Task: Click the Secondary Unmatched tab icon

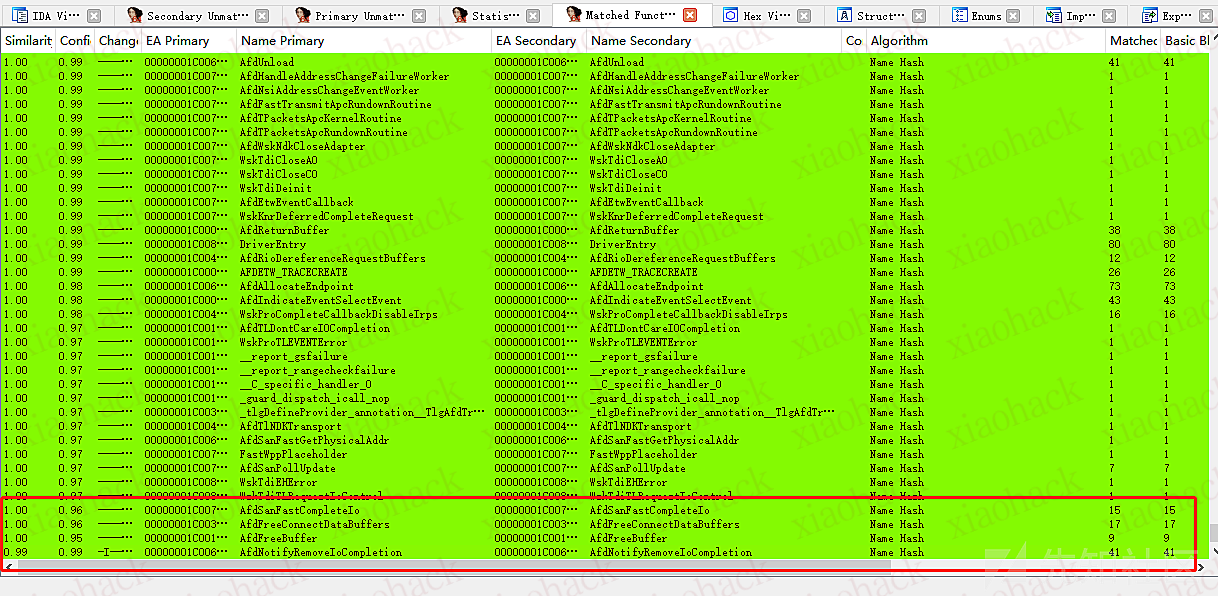Action: [x=134, y=16]
